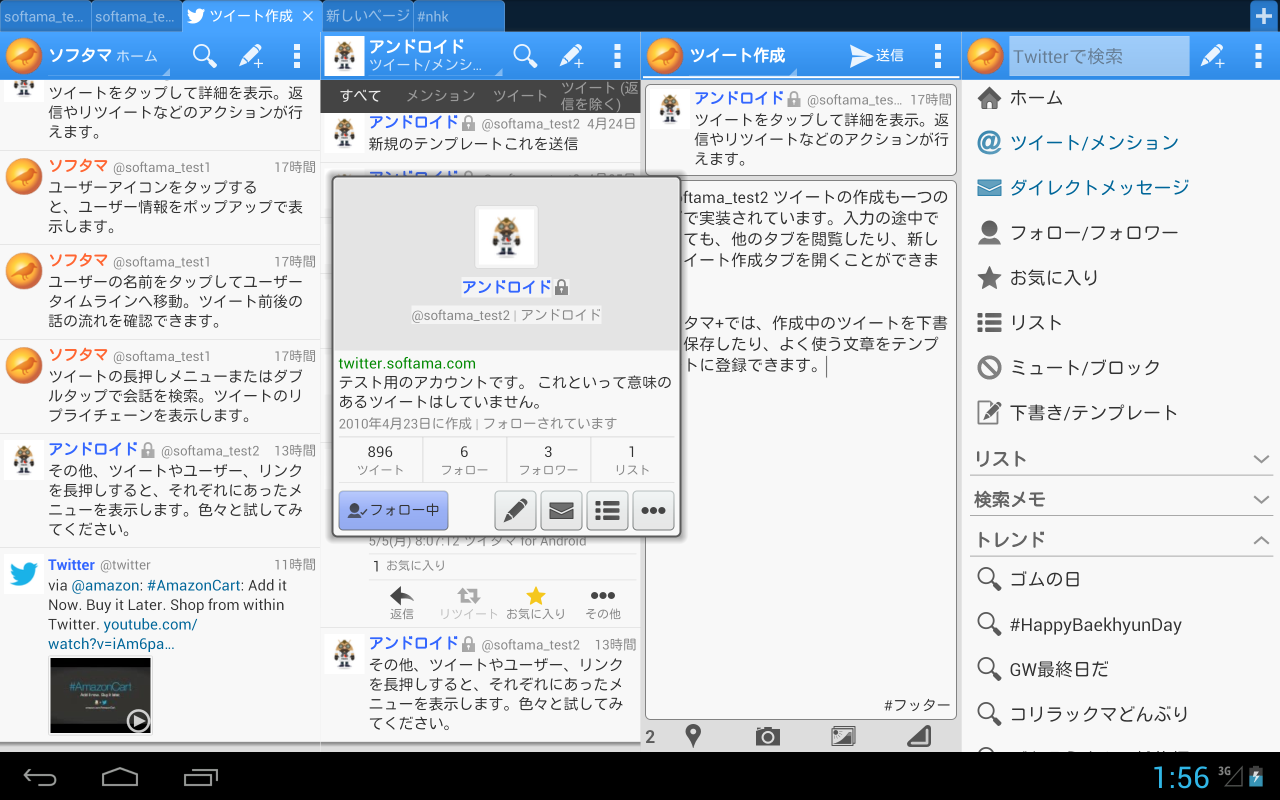The height and width of the screenshot is (800, 1280).
Task: Click the Twitterで検索 search field
Action: pos(1098,56)
